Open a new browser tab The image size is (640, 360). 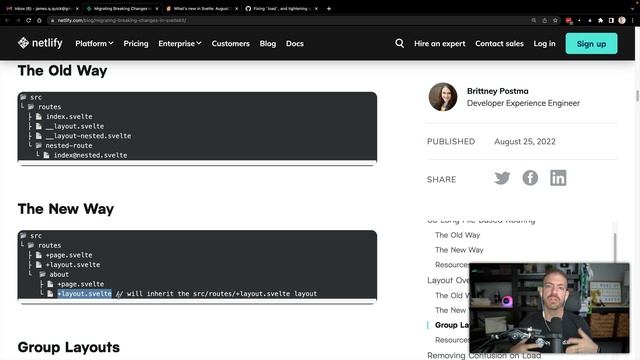329,8
